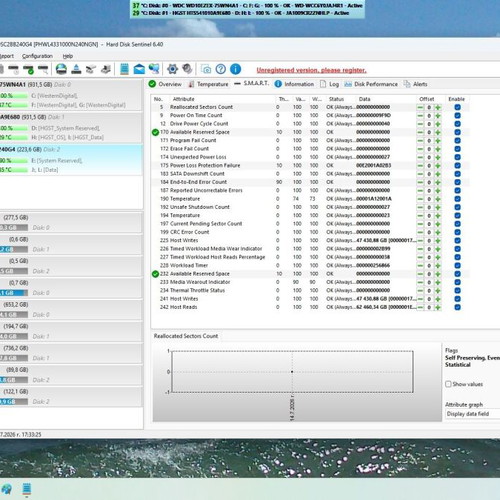This screenshot has width=500, height=500.
Task: Select the Current Pending Sector Count row
Action: pyautogui.click(x=310, y=224)
